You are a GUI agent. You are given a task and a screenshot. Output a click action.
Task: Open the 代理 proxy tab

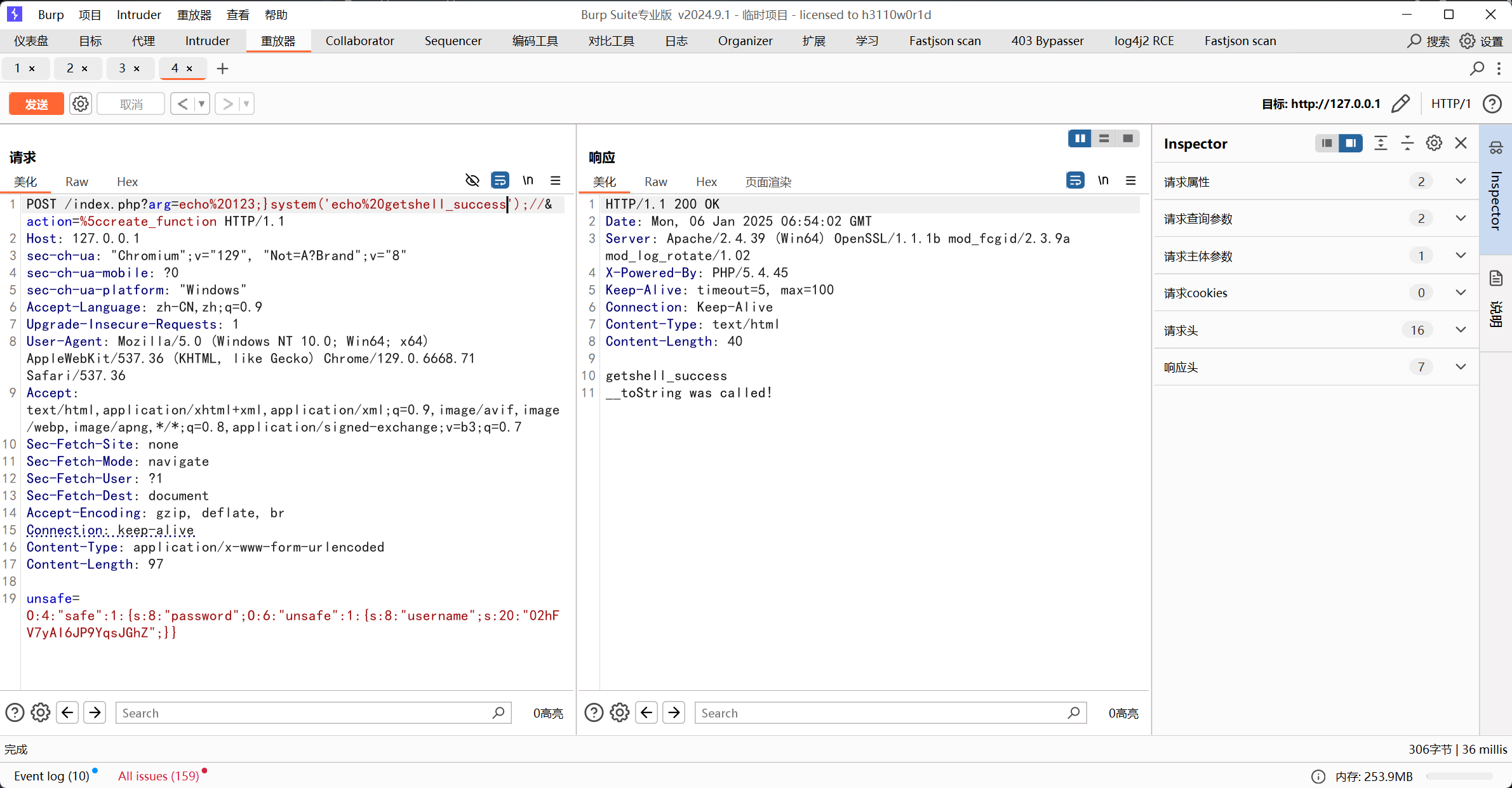(144, 41)
